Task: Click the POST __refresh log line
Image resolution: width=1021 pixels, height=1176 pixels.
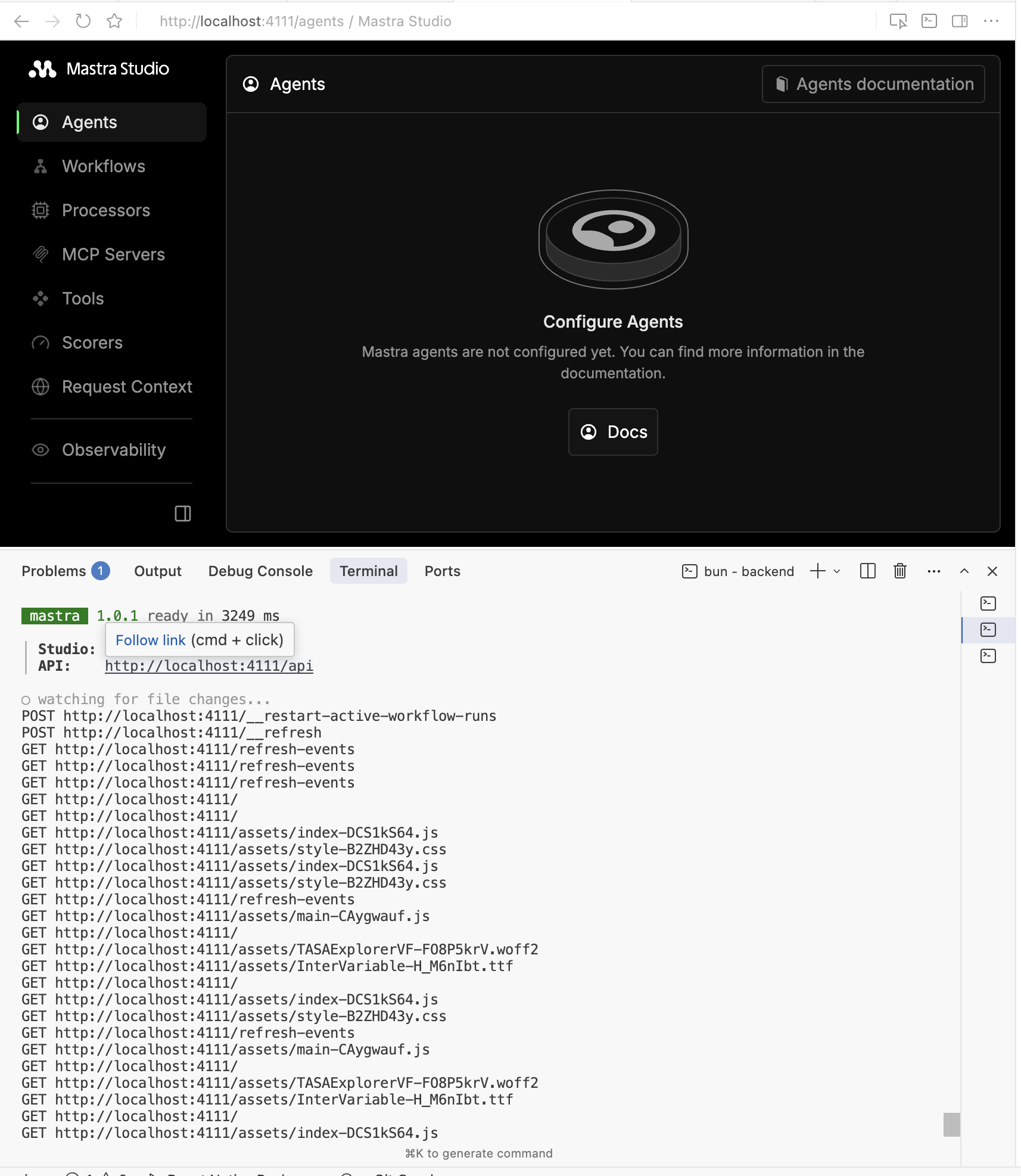Action: (172, 733)
